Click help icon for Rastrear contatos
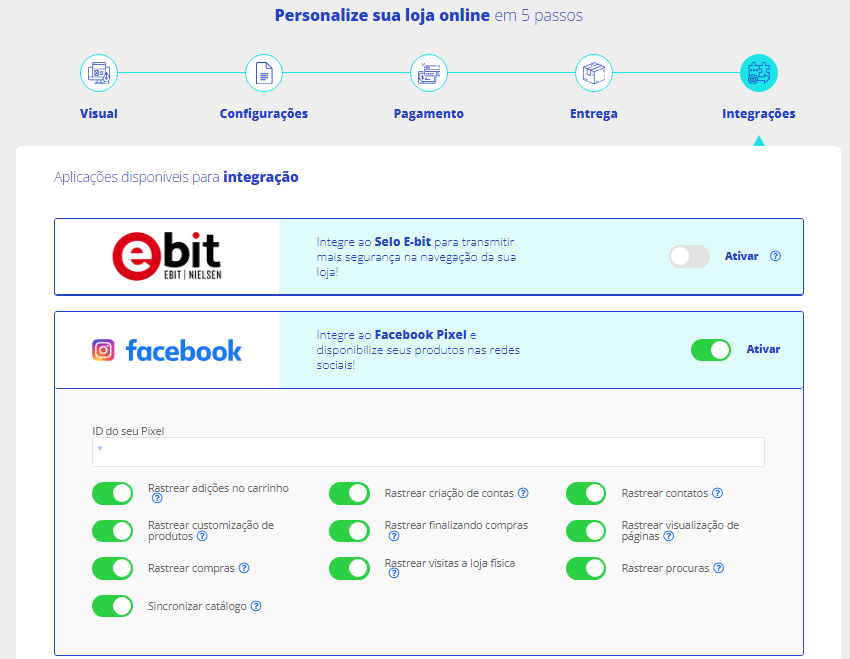The image size is (850, 659). point(718,493)
